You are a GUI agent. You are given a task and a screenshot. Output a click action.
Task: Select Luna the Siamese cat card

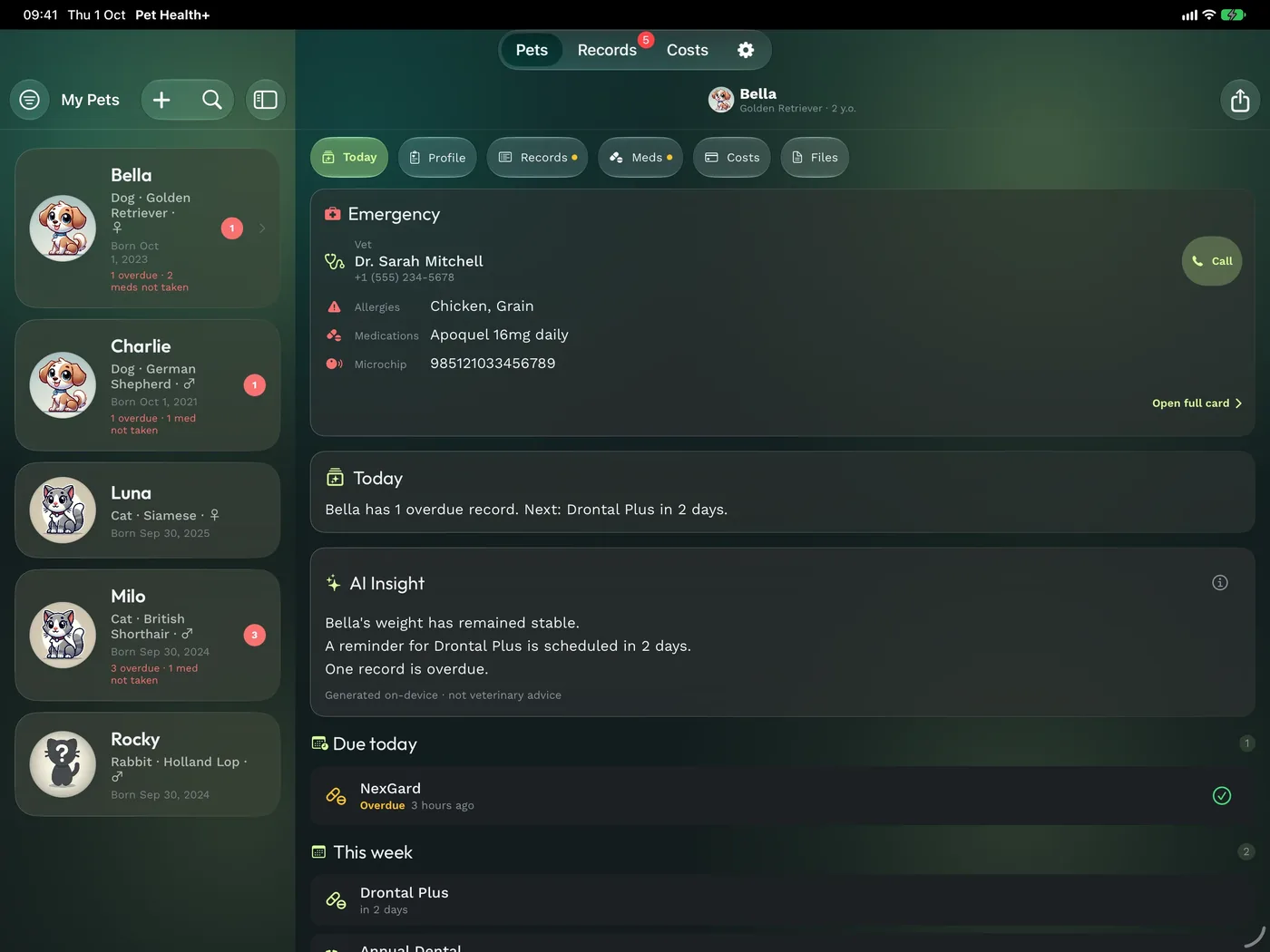tap(148, 510)
